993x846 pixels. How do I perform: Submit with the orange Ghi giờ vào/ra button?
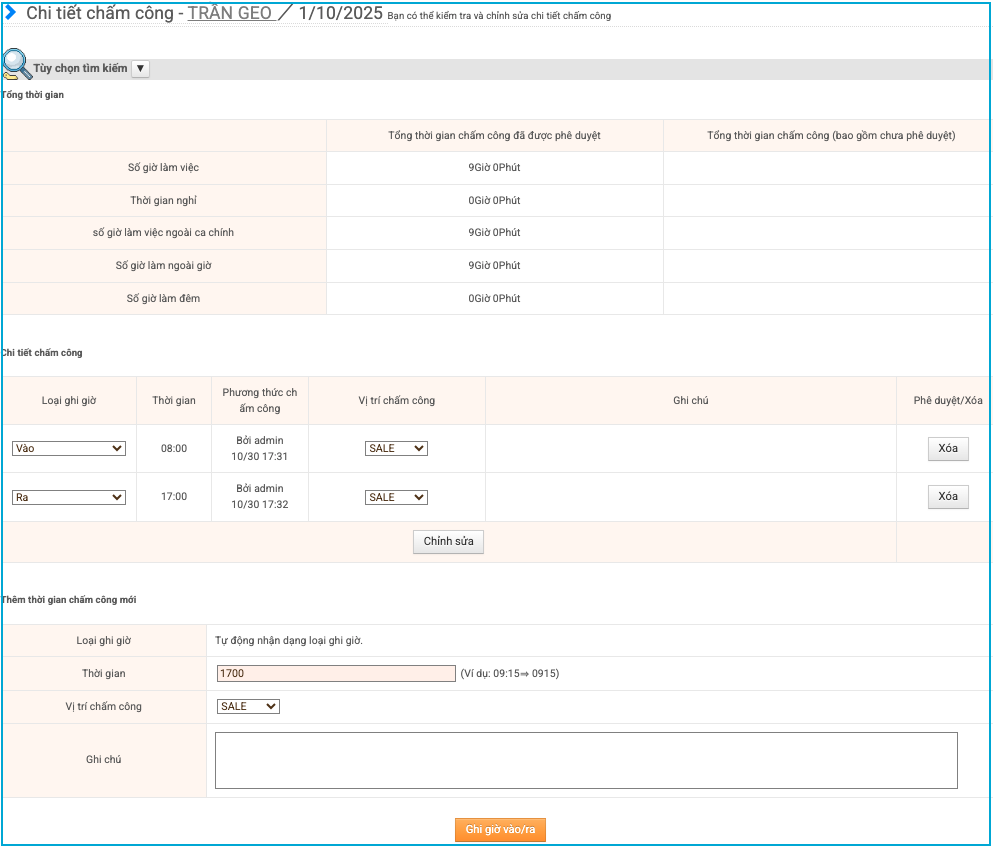pos(500,830)
